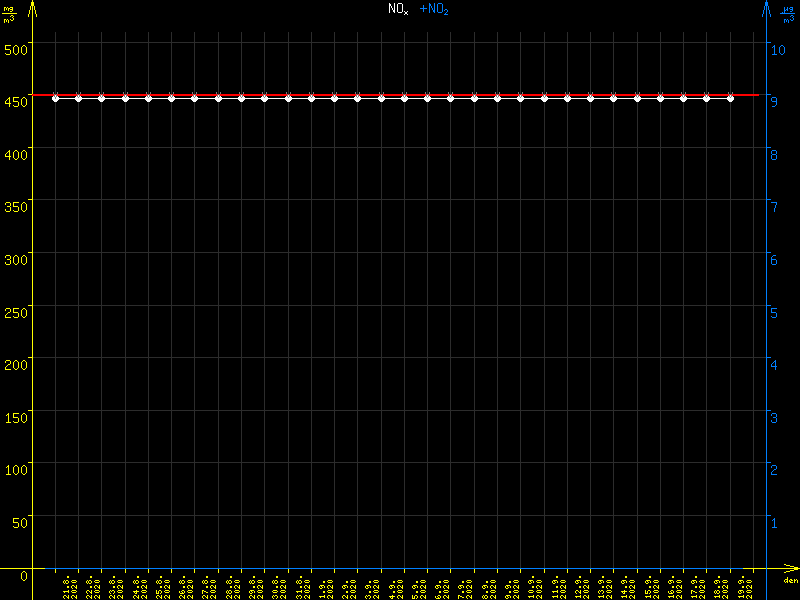This screenshot has height=600, width=800.
Task: Click the 19.9.2020 date label
Action: (x=742, y=588)
